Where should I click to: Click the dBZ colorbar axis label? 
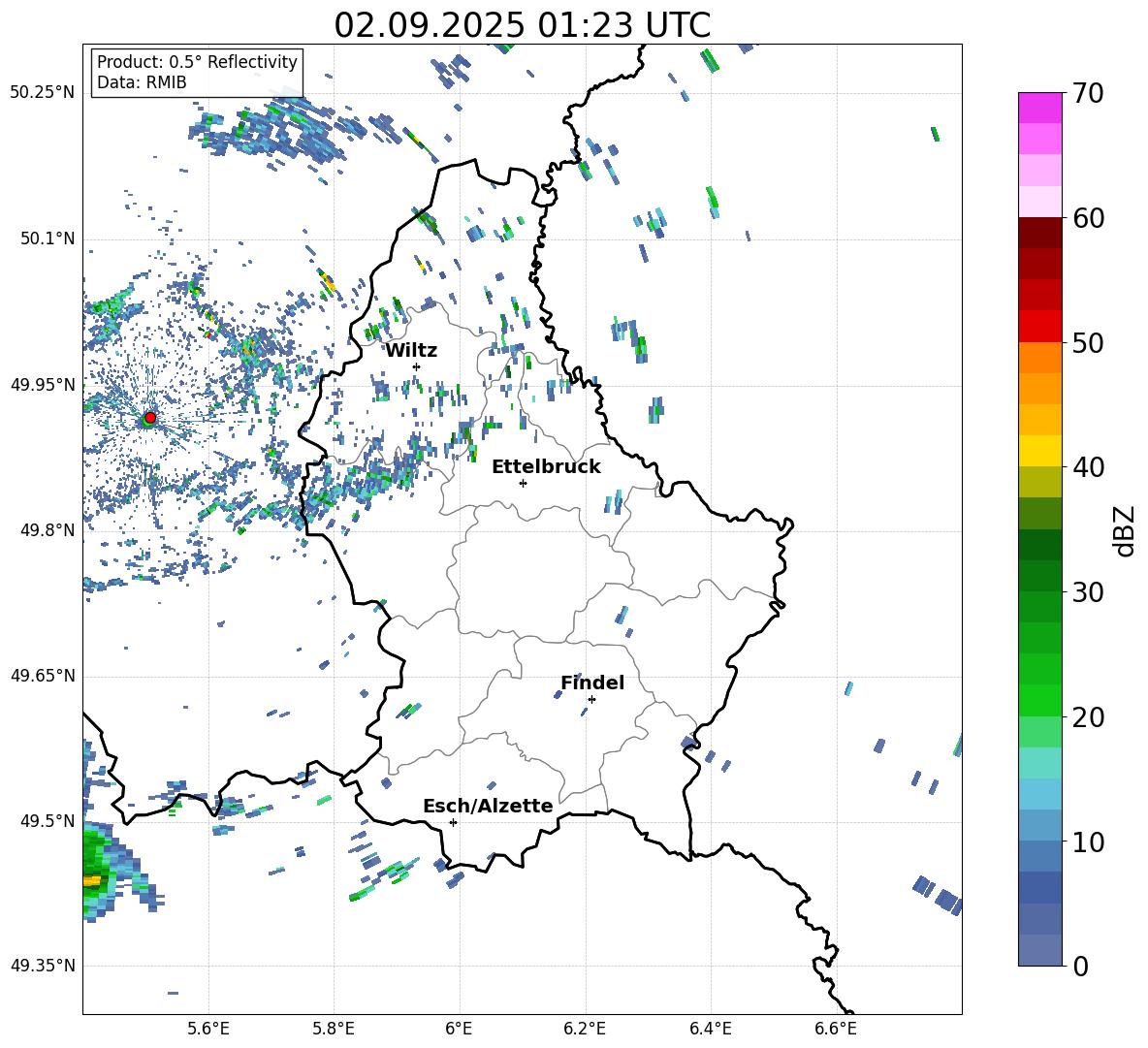[1126, 530]
